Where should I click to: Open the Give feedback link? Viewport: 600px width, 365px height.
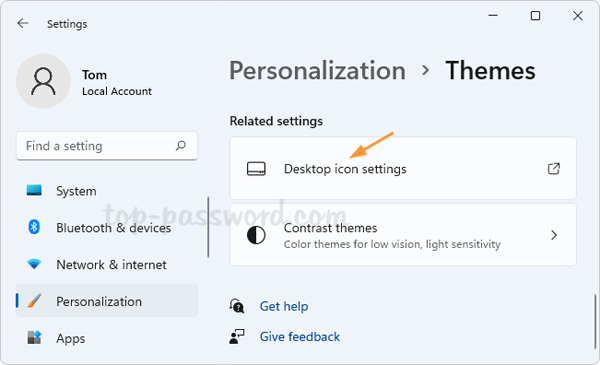coord(300,337)
